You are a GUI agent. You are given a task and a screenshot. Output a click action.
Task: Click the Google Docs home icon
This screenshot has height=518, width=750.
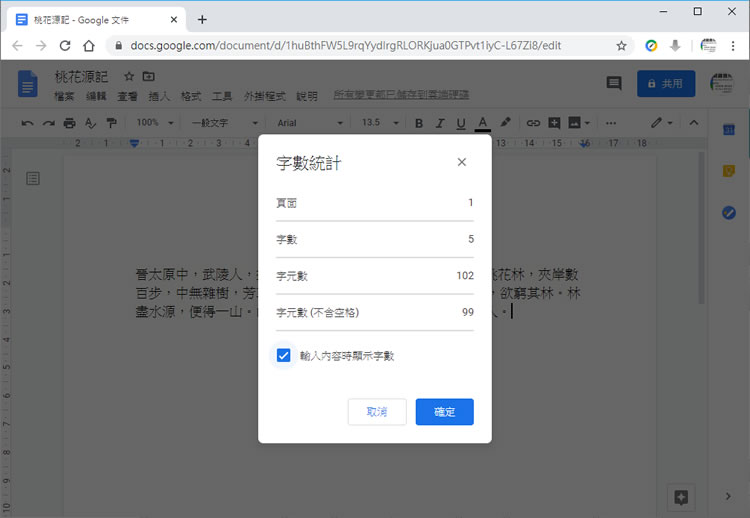(x=28, y=84)
